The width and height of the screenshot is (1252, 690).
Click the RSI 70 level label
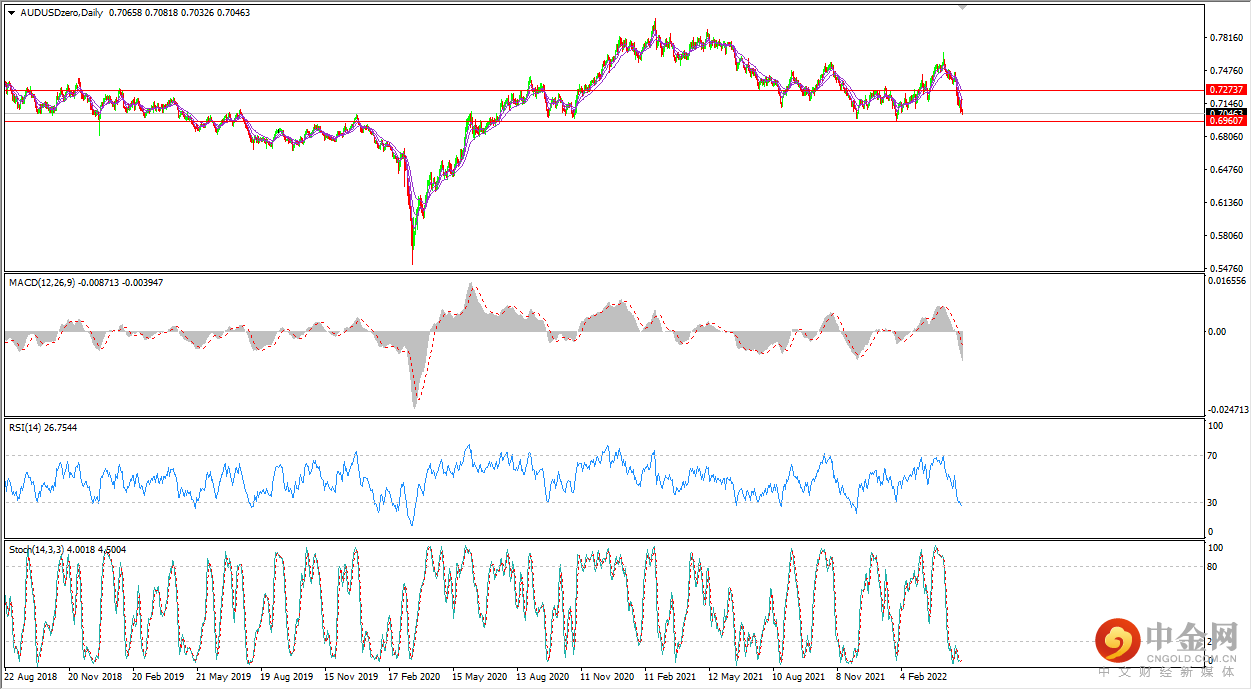tap(1214, 456)
